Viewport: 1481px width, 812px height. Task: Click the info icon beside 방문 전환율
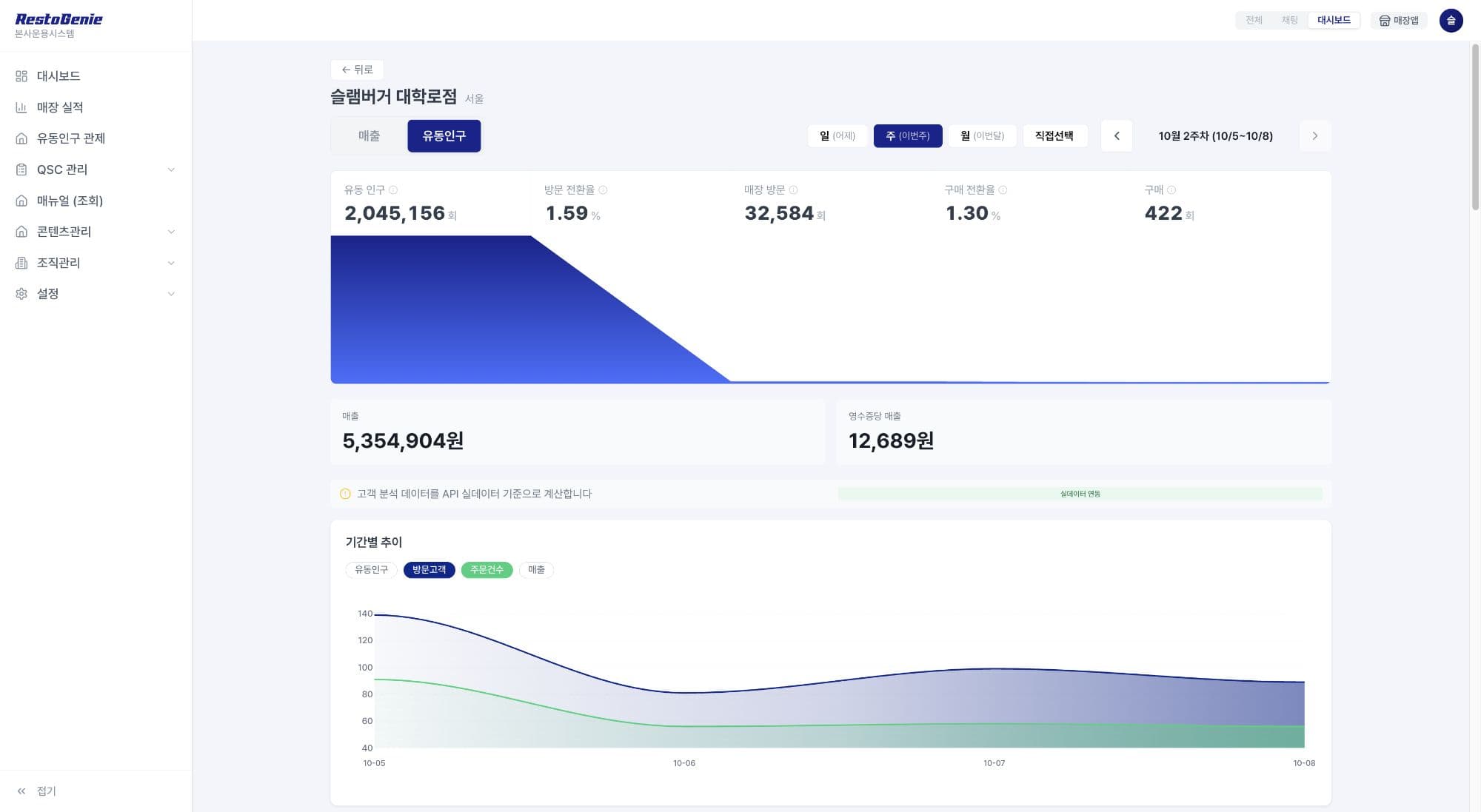pyautogui.click(x=603, y=190)
